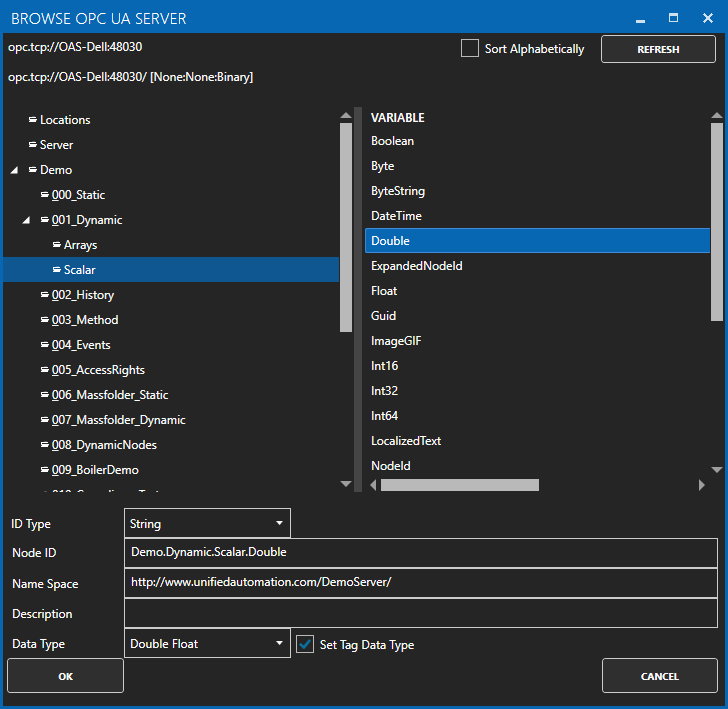This screenshot has width=728, height=709.
Task: Click the icon beside 009_BoilerDemo
Action: (x=45, y=470)
